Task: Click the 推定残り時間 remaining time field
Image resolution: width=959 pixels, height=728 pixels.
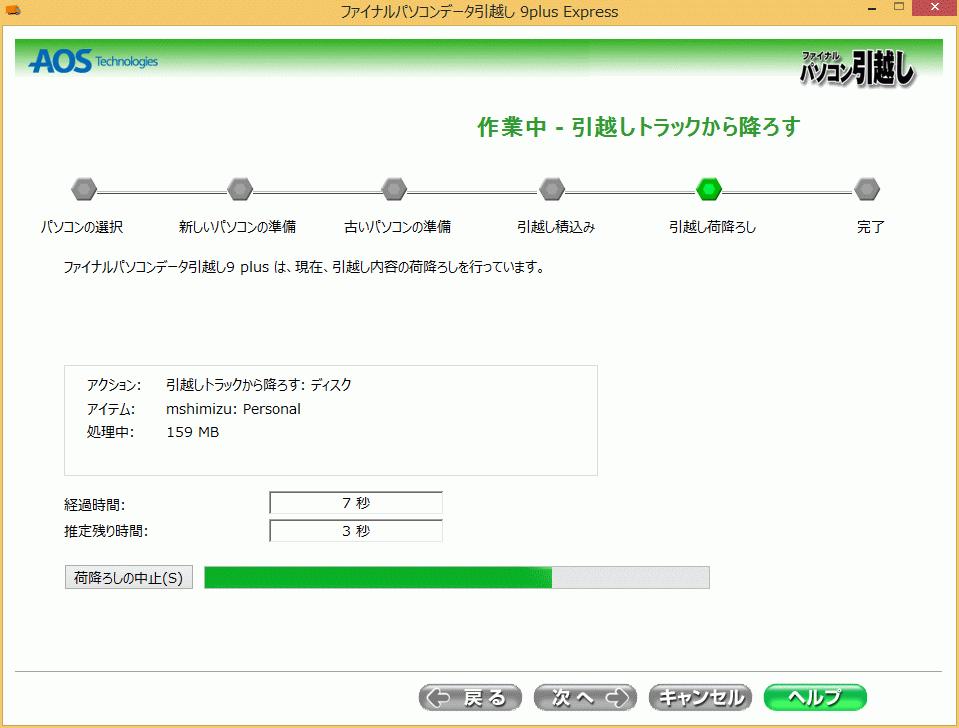Action: tap(356, 531)
